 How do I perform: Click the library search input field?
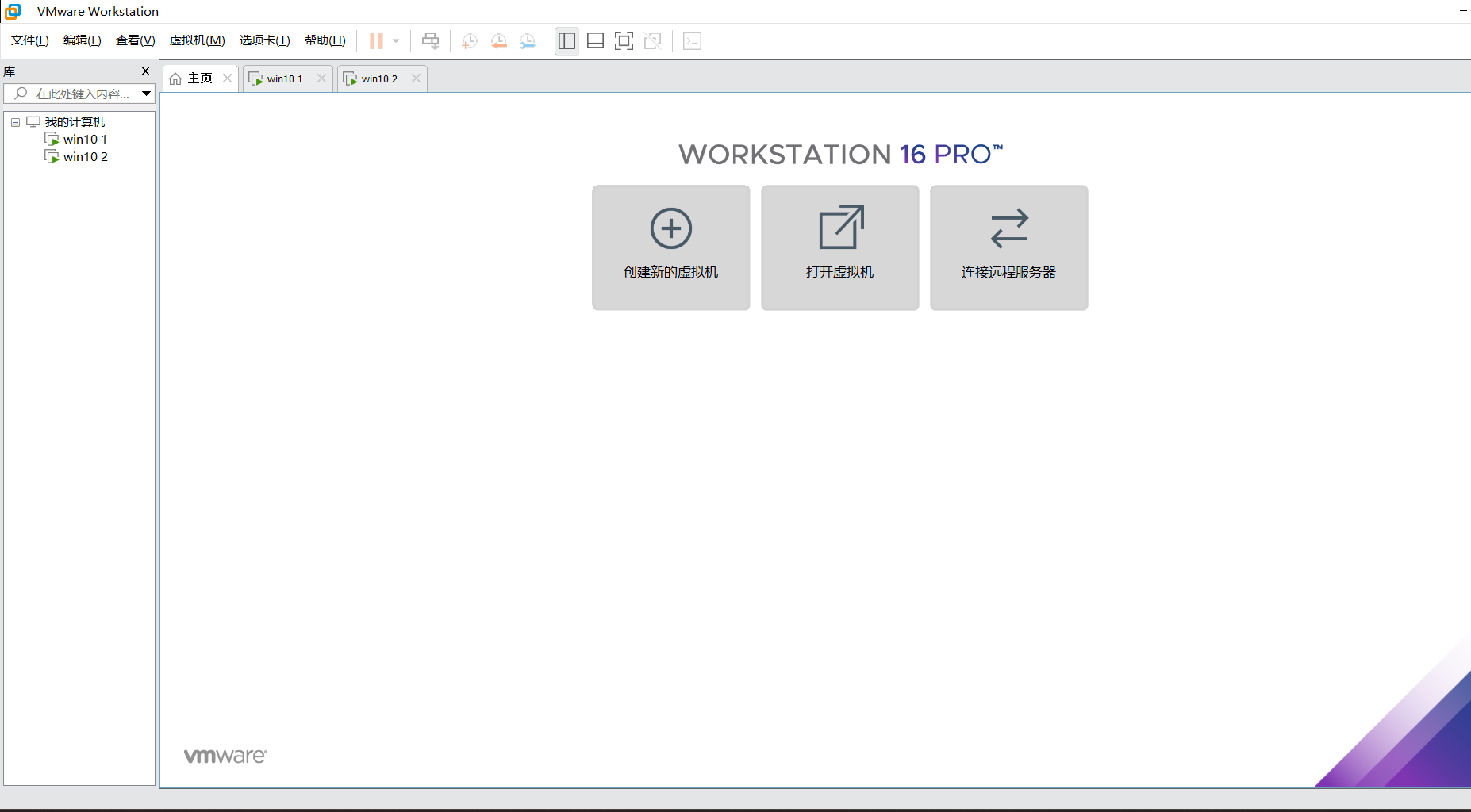(79, 94)
